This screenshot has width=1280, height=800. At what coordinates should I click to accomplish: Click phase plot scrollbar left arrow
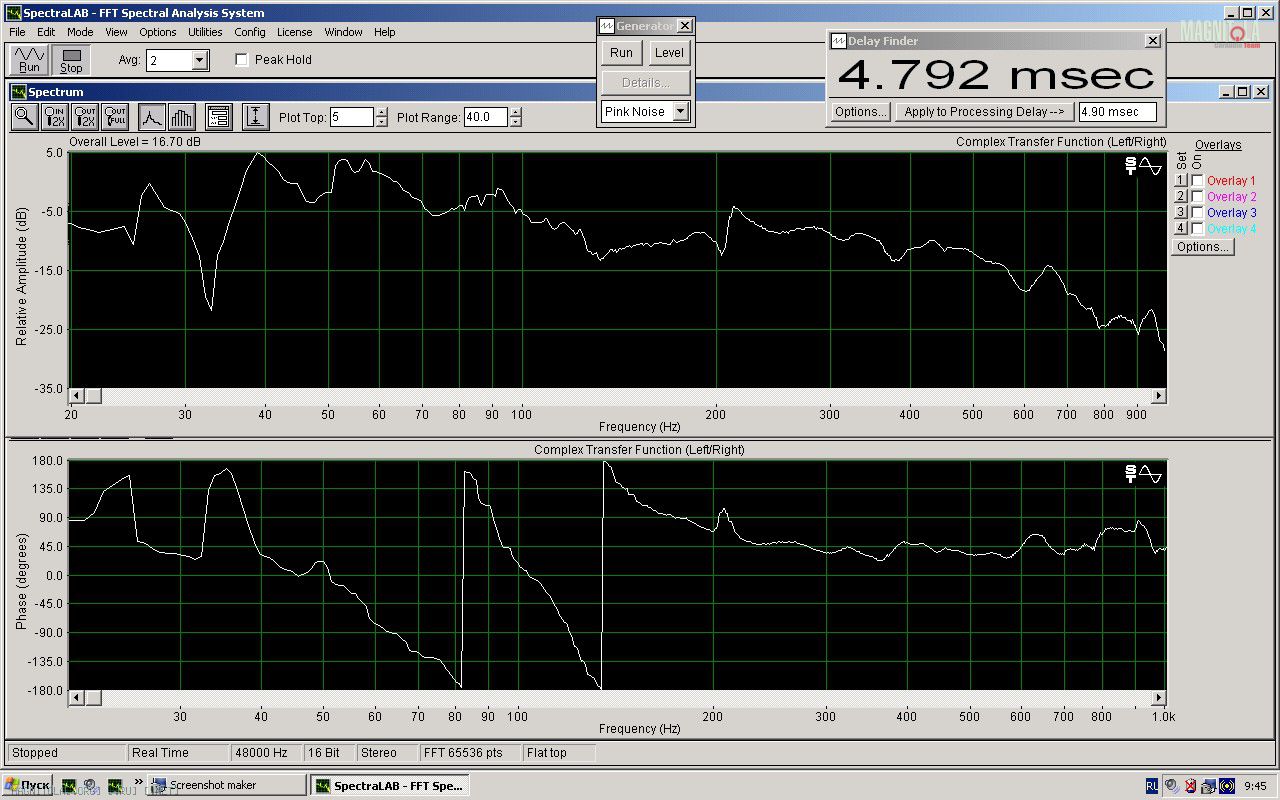tap(77, 698)
